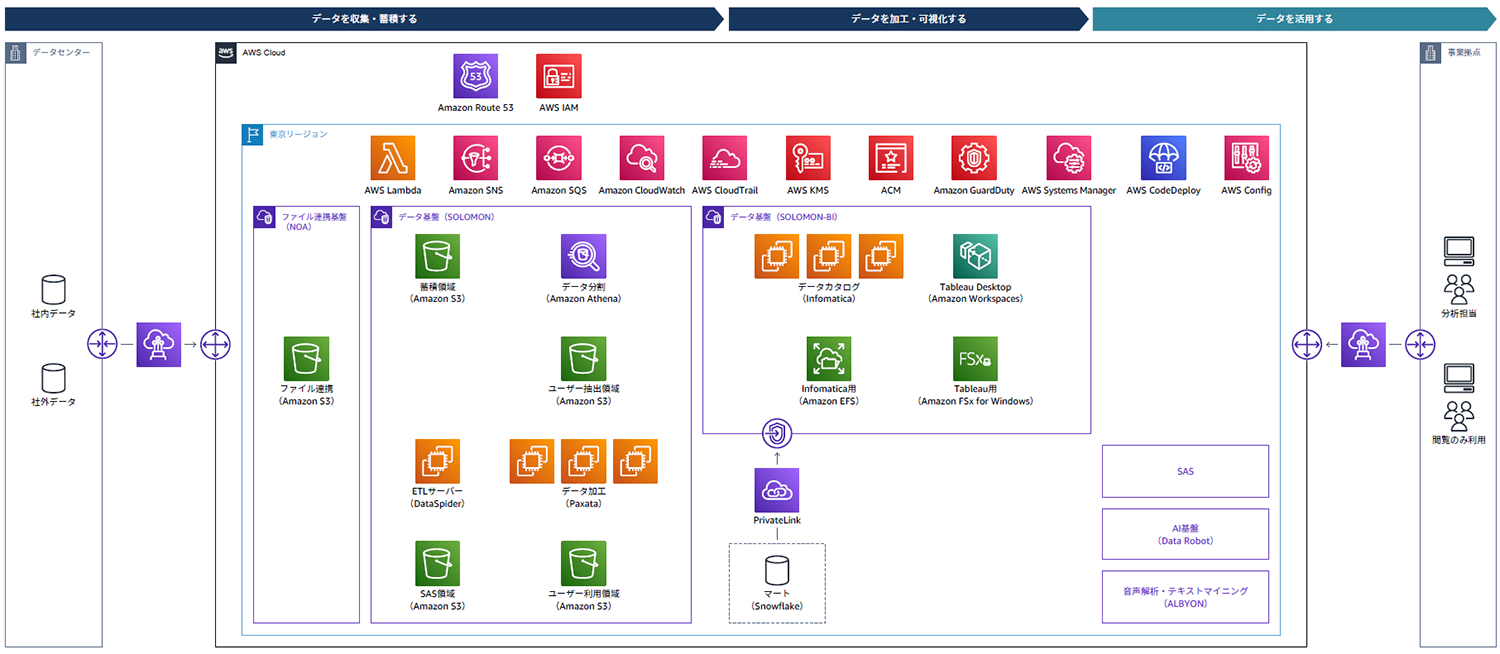The image size is (1500, 654).
Task: Select the データを収集・蓄積する header banner
Action: [x=364, y=19]
